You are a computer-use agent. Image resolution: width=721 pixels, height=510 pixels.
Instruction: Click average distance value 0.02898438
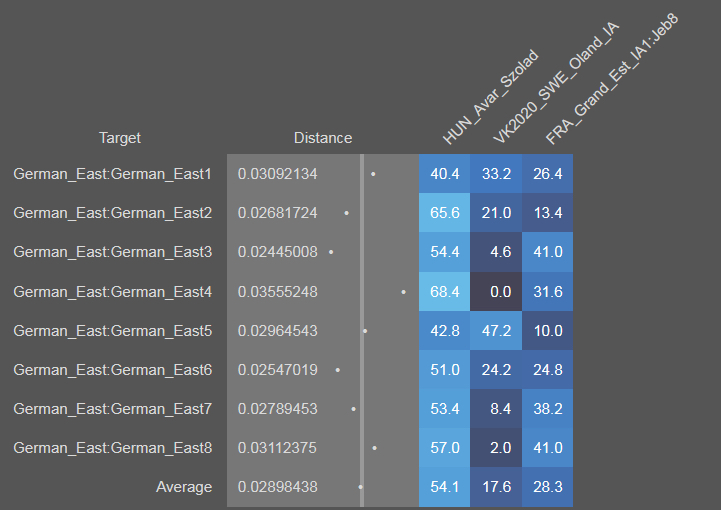277,487
